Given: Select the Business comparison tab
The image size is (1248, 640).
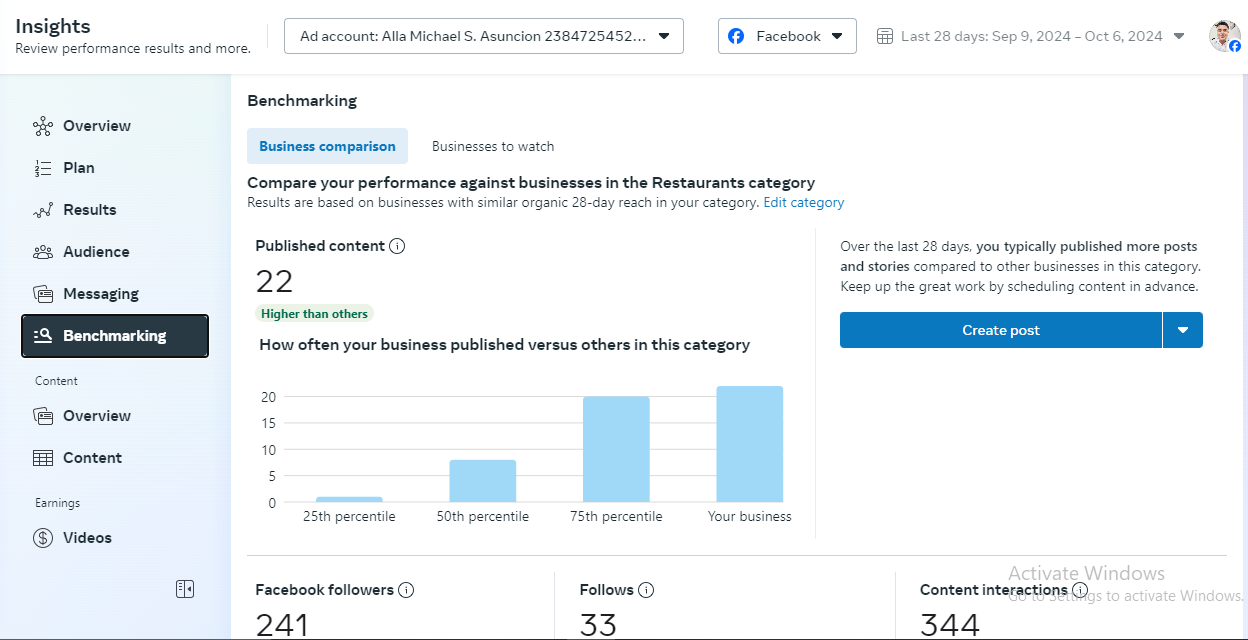Looking at the screenshot, I should 327,146.
